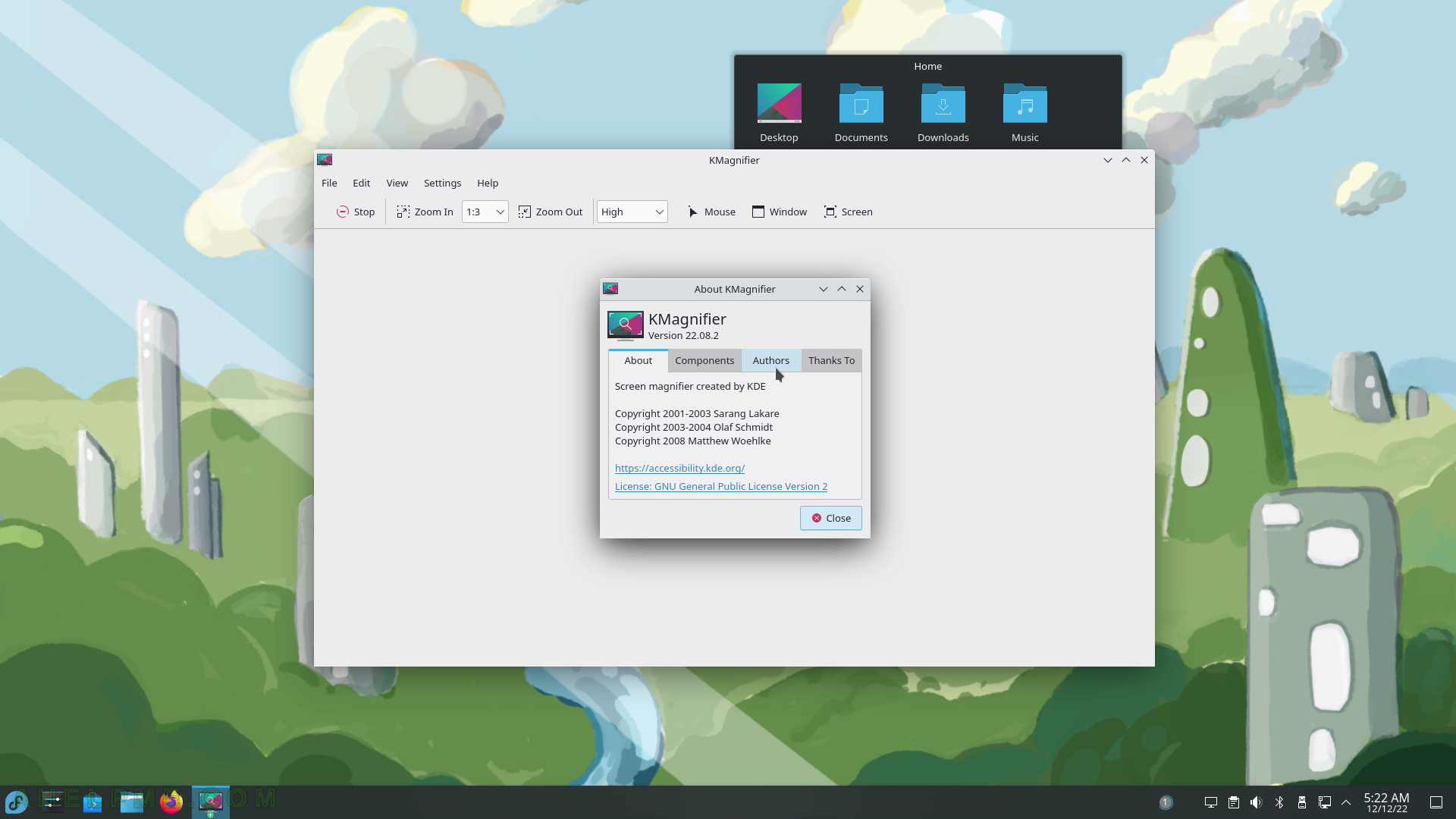Screen dimensions: 1456x819
Task: Switch to the Components tab
Action: pos(704,360)
